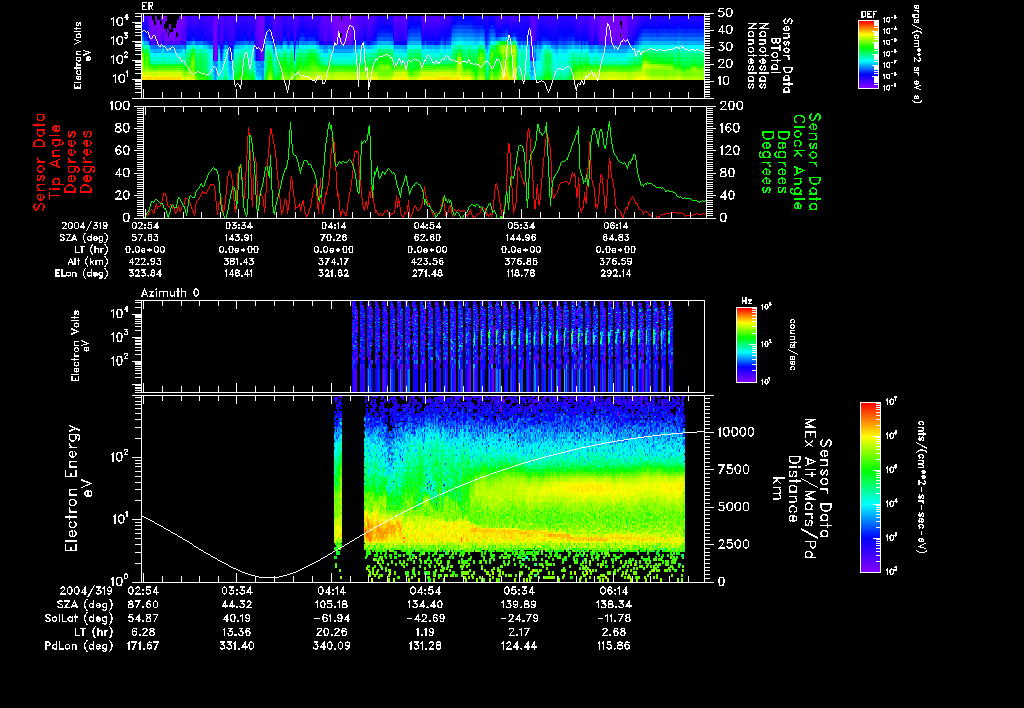Viewport: 1024px width, 708px height.
Task: Click the 100 tick on tip angle axis
Action: click(x=121, y=106)
